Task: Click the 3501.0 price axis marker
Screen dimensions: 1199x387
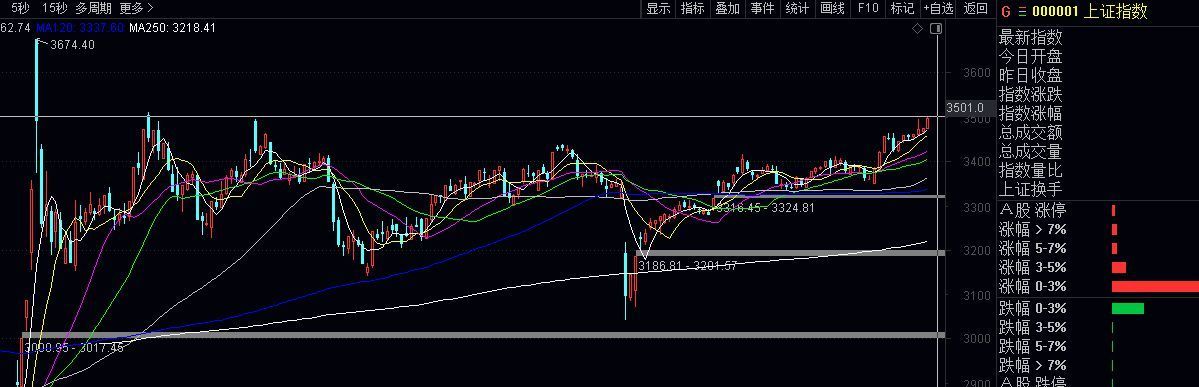Action: pos(965,108)
